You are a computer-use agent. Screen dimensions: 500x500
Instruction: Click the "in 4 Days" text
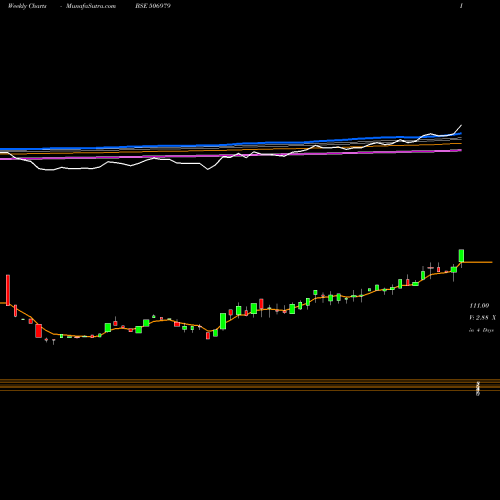pyautogui.click(x=481, y=330)
